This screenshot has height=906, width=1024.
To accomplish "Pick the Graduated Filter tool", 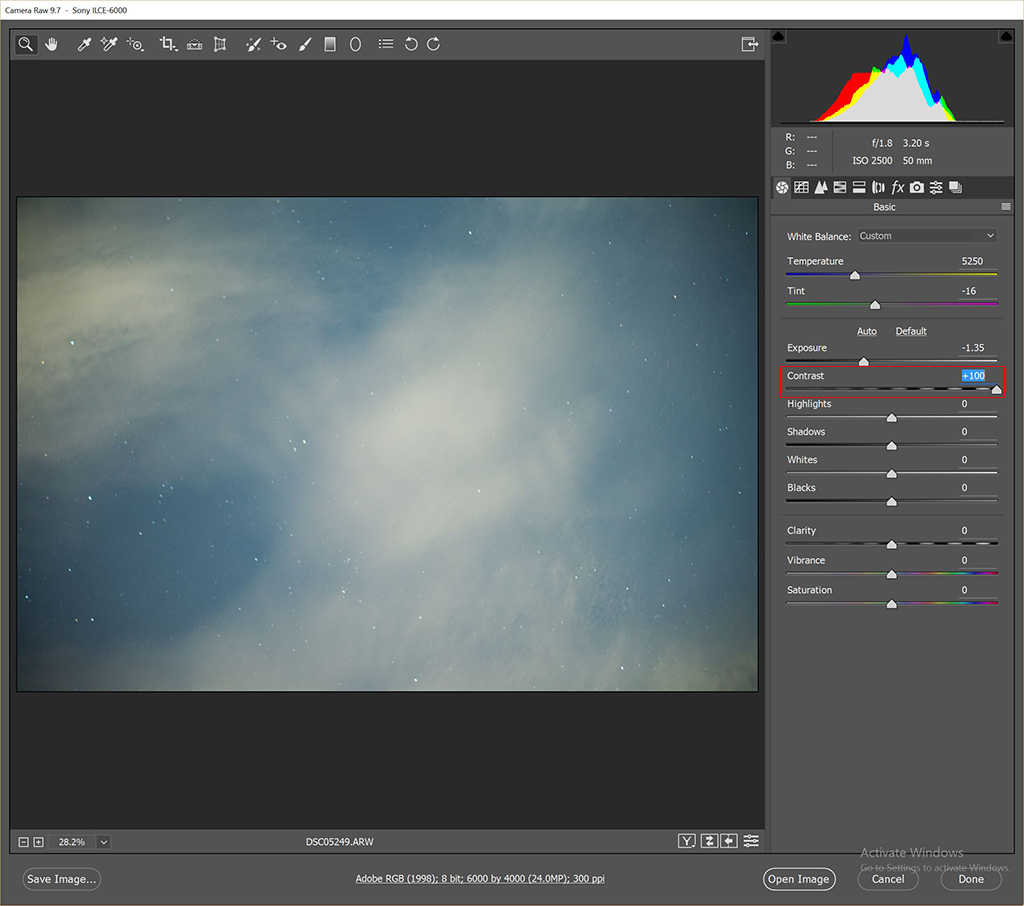I will 330,44.
